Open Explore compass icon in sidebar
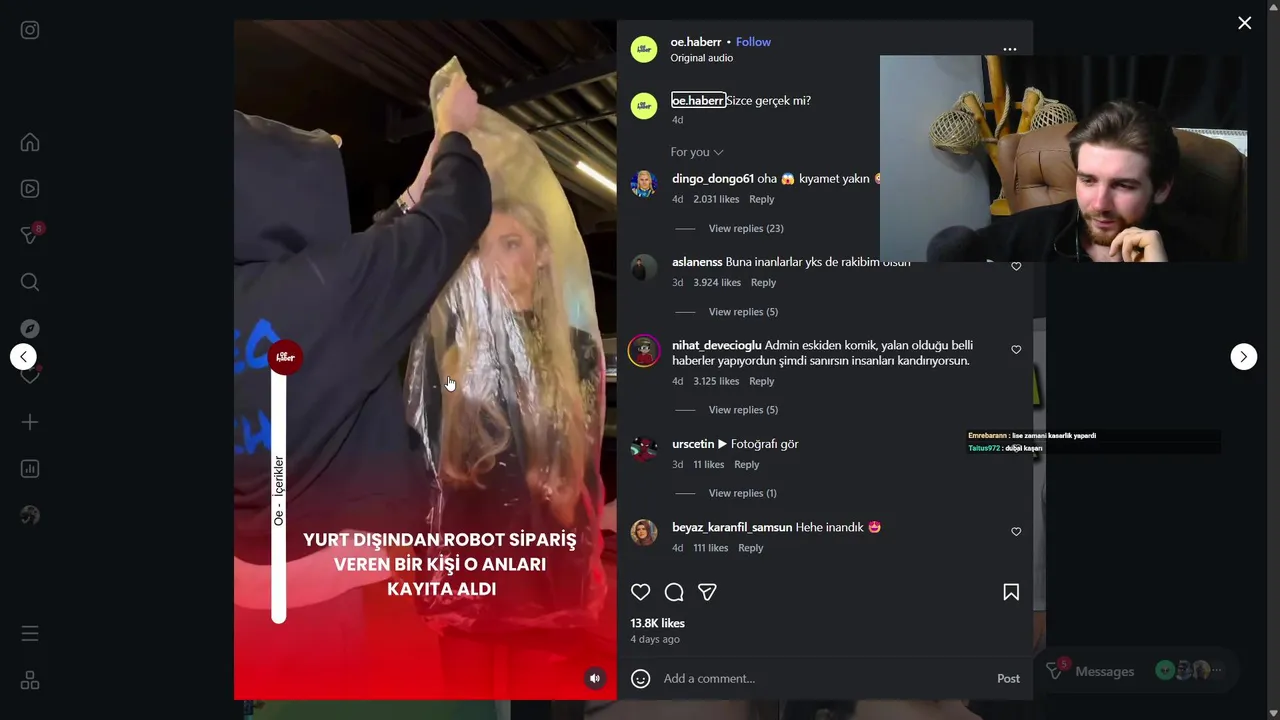The width and height of the screenshot is (1280, 720). pos(30,328)
